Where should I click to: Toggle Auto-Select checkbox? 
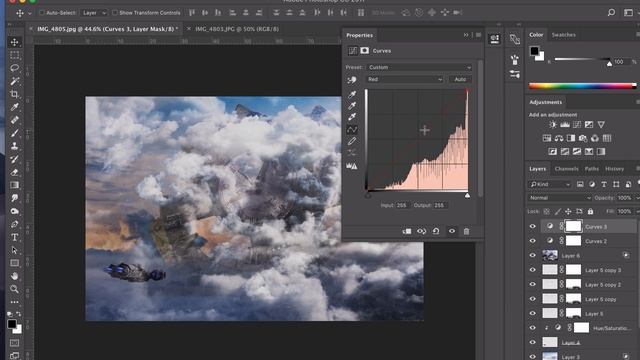pos(41,13)
